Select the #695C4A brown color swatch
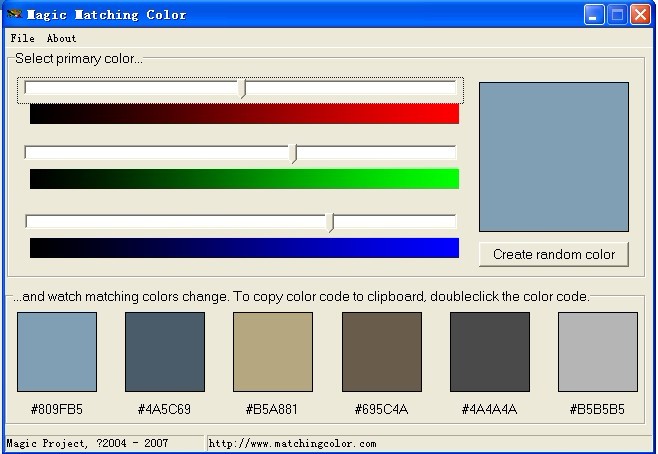The height and width of the screenshot is (454, 658). point(382,352)
